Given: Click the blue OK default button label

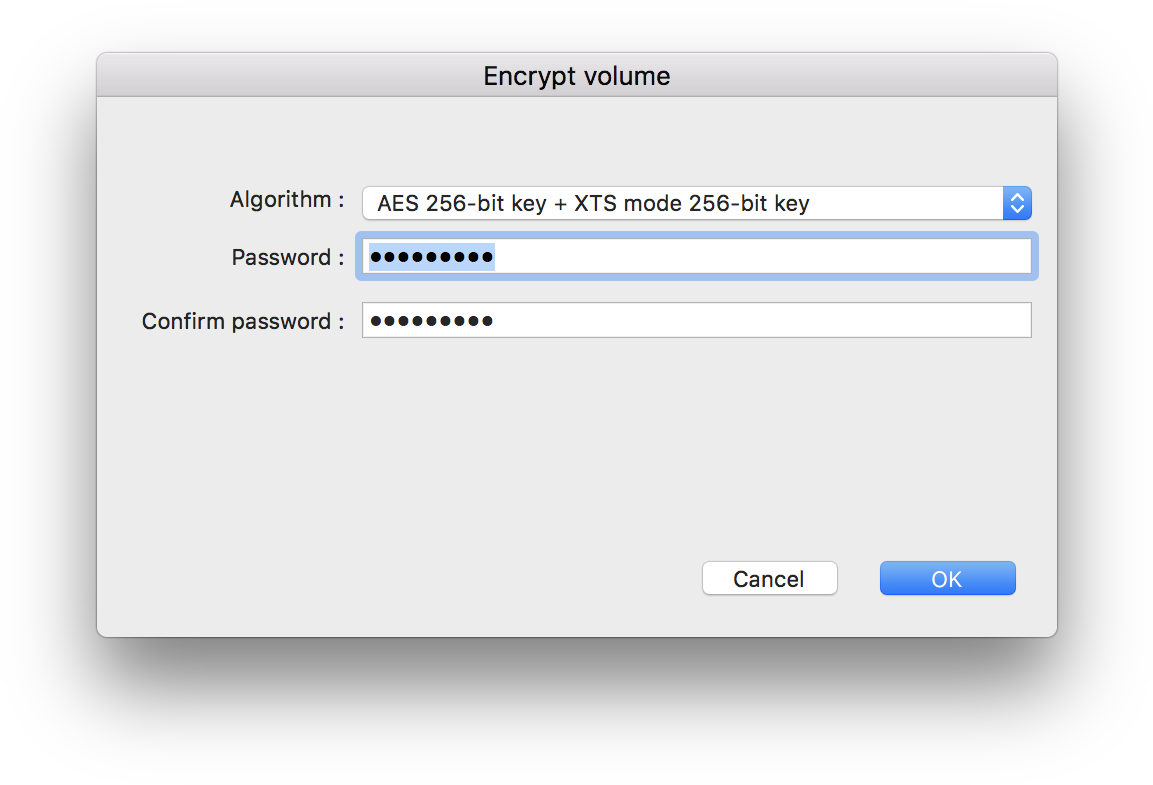Looking at the screenshot, I should 946,579.
